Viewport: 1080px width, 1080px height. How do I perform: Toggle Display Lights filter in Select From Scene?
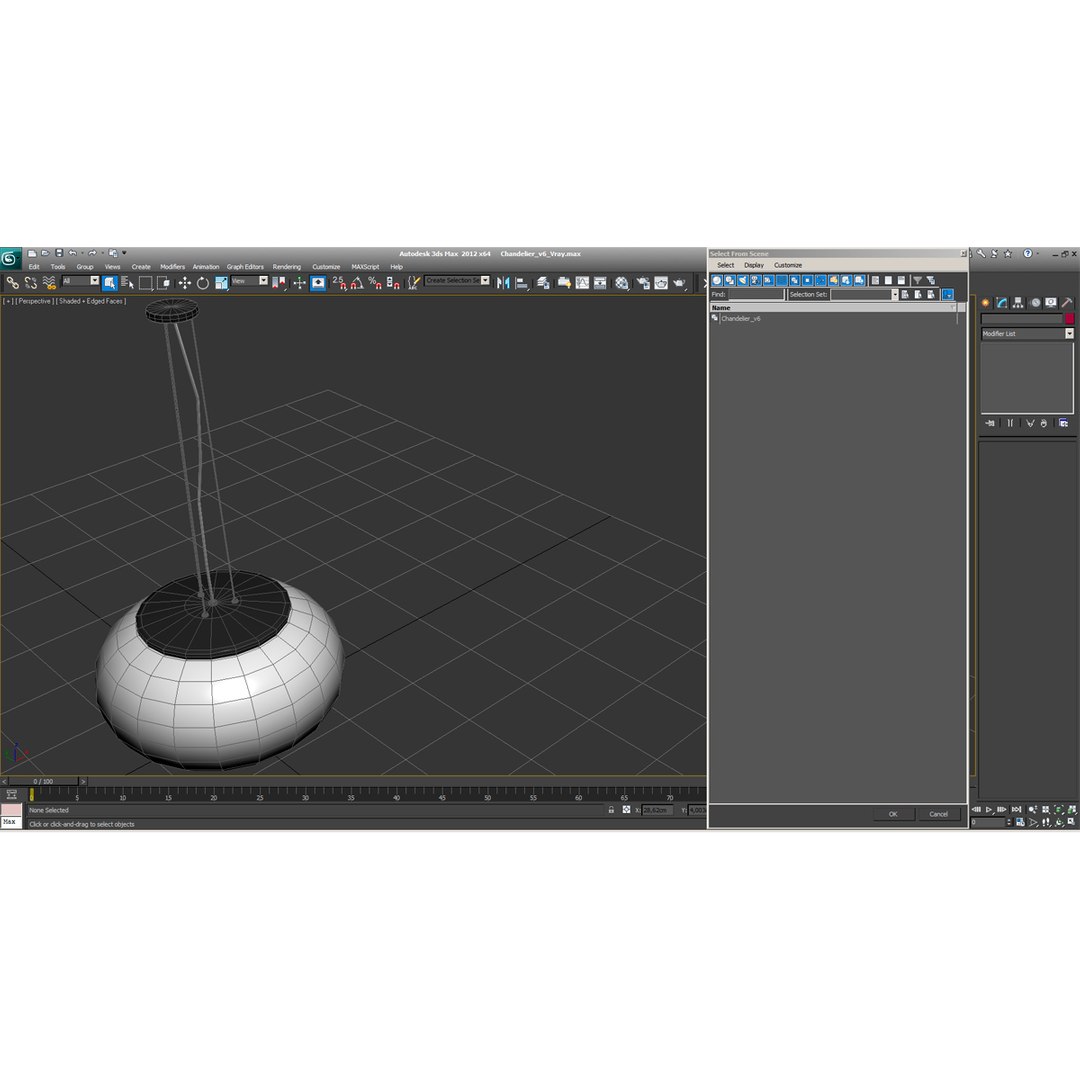pos(743,280)
